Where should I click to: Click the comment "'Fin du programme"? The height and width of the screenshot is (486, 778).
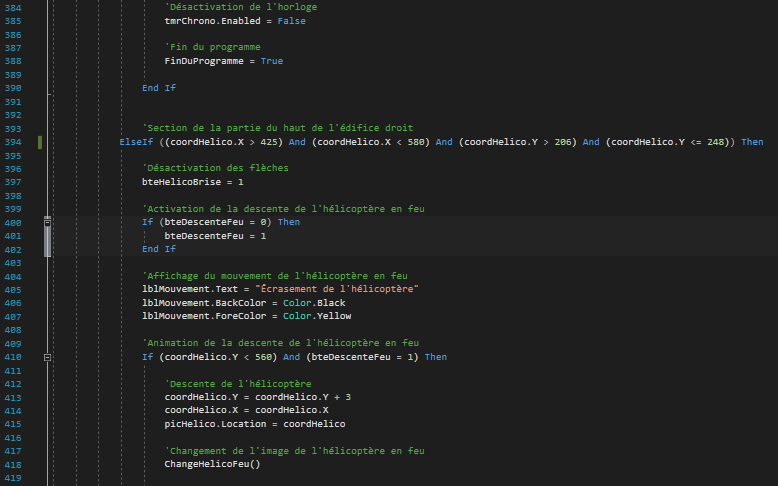point(212,47)
